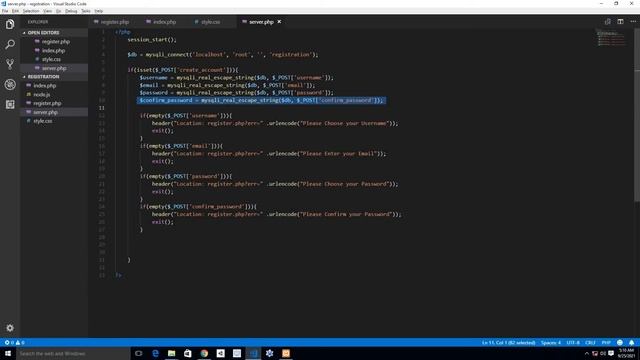Image resolution: width=640 pixels, height=360 pixels.
Task: Click the split editor icon
Action: tap(620, 22)
